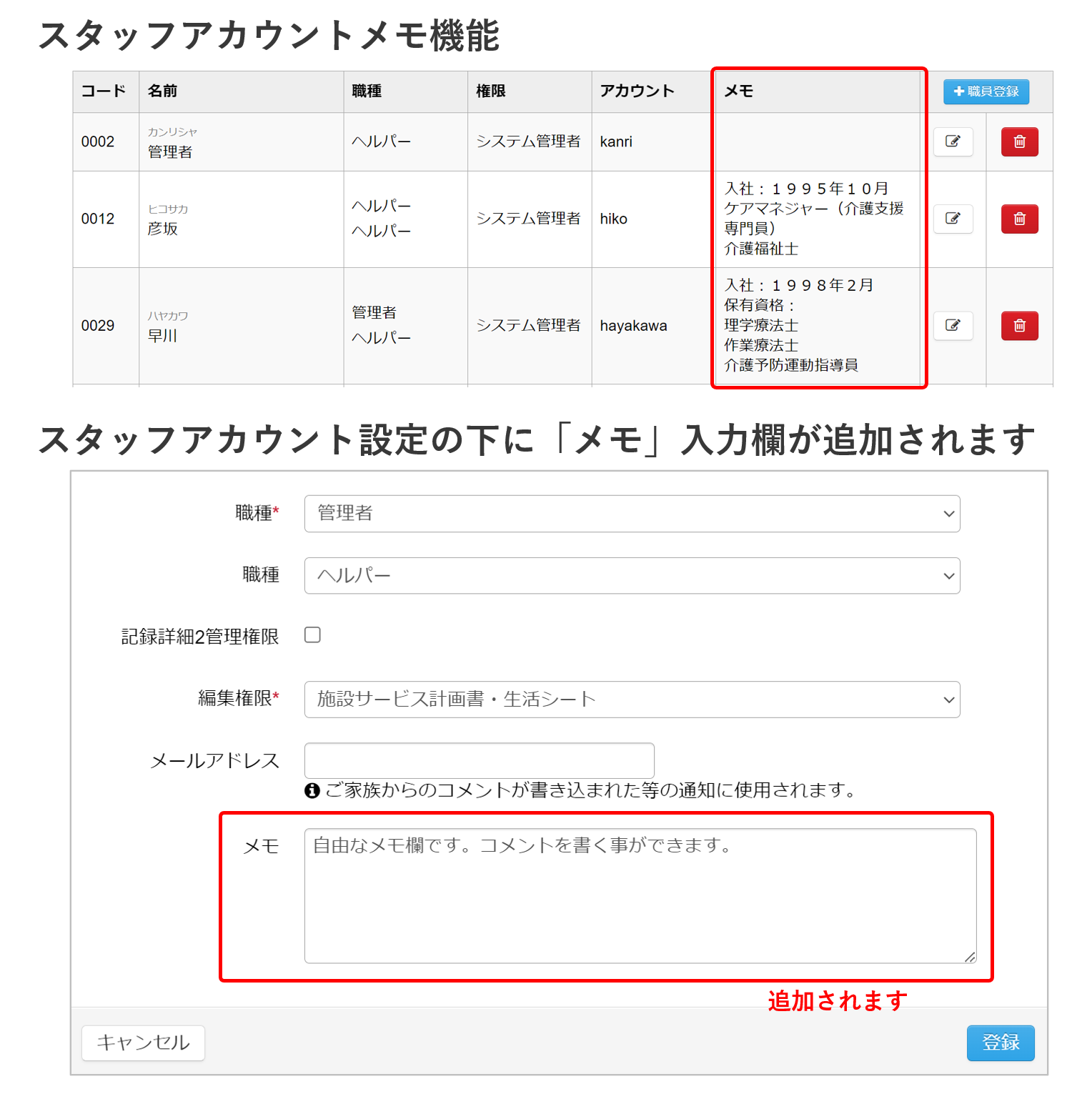The height and width of the screenshot is (1109, 1092).
Task: Click the アカウント column header
Action: click(x=637, y=91)
